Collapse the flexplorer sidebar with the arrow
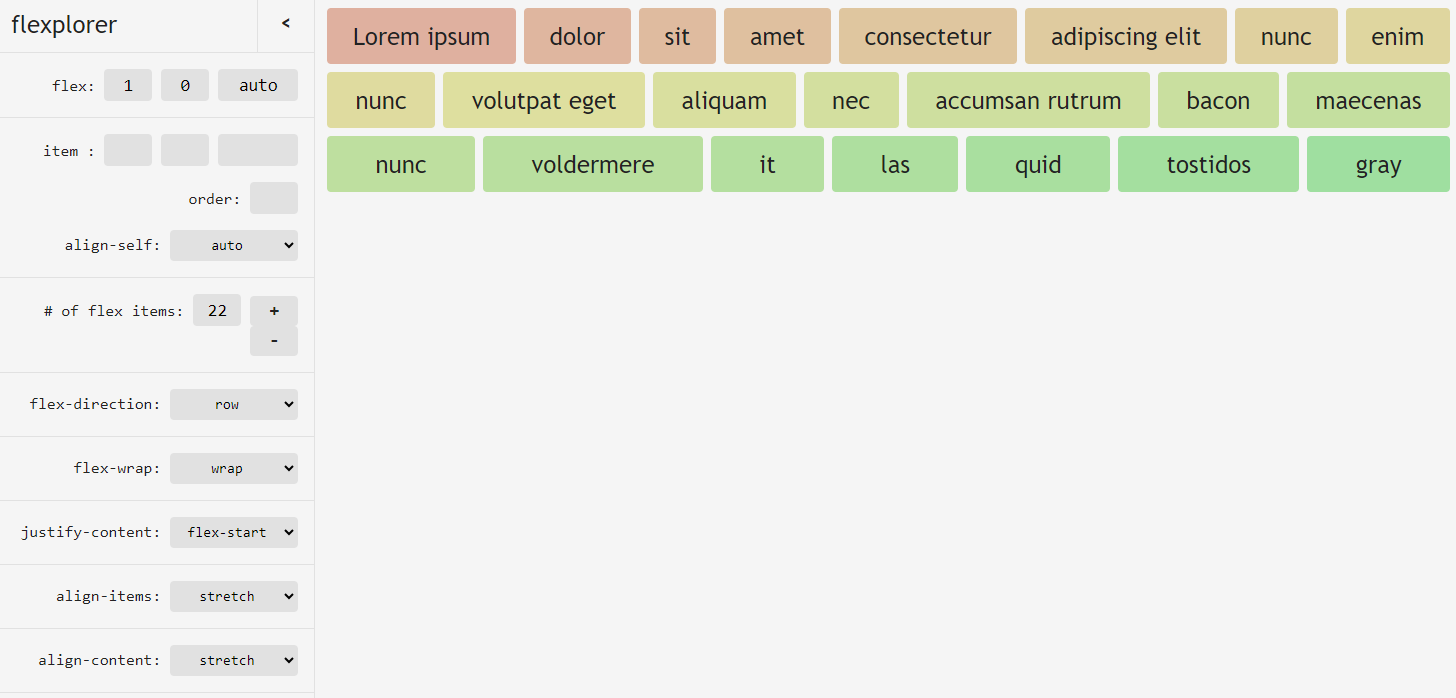The width and height of the screenshot is (1456, 698). (286, 24)
